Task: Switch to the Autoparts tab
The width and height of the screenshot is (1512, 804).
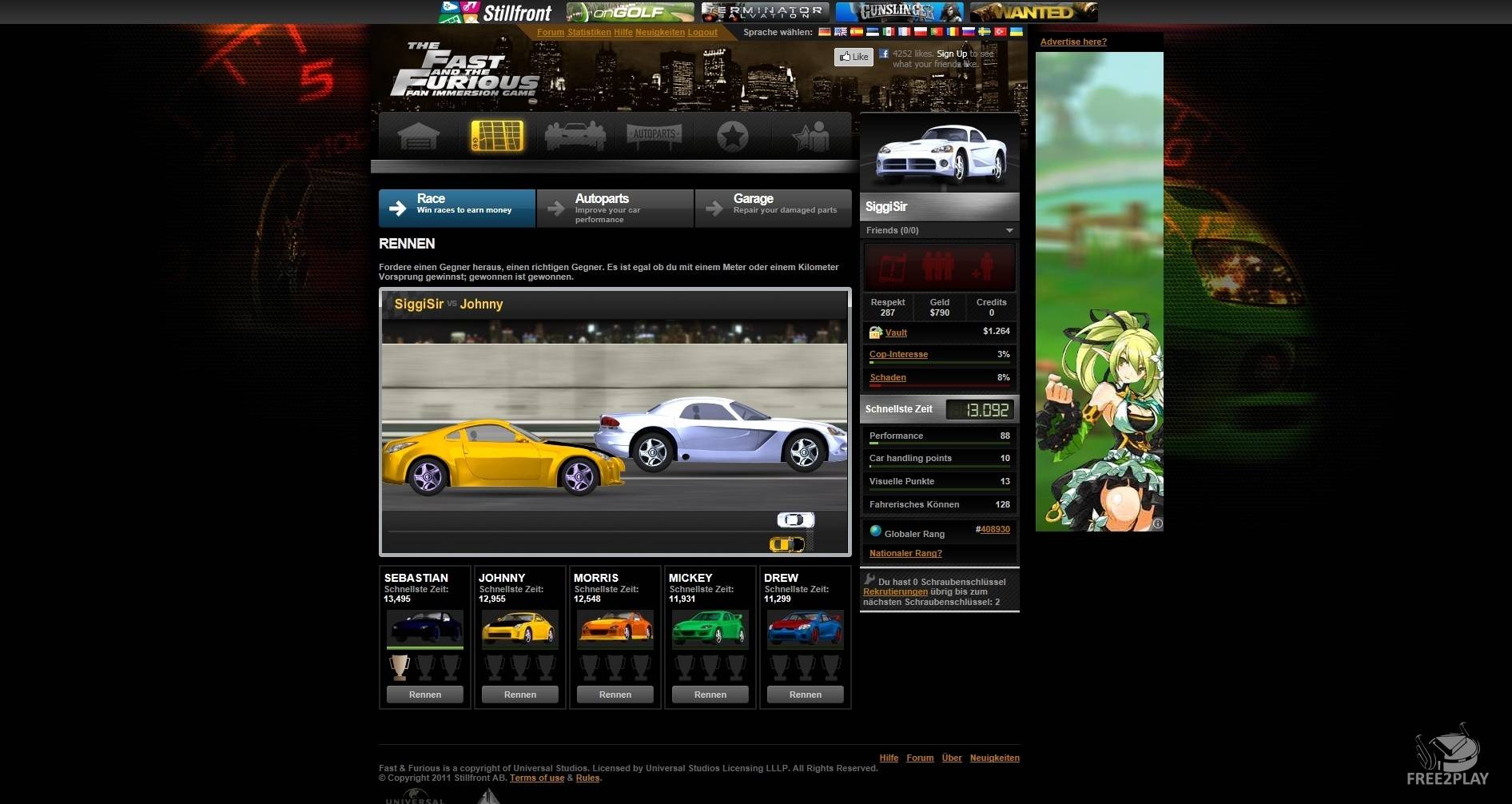Action: pos(615,208)
